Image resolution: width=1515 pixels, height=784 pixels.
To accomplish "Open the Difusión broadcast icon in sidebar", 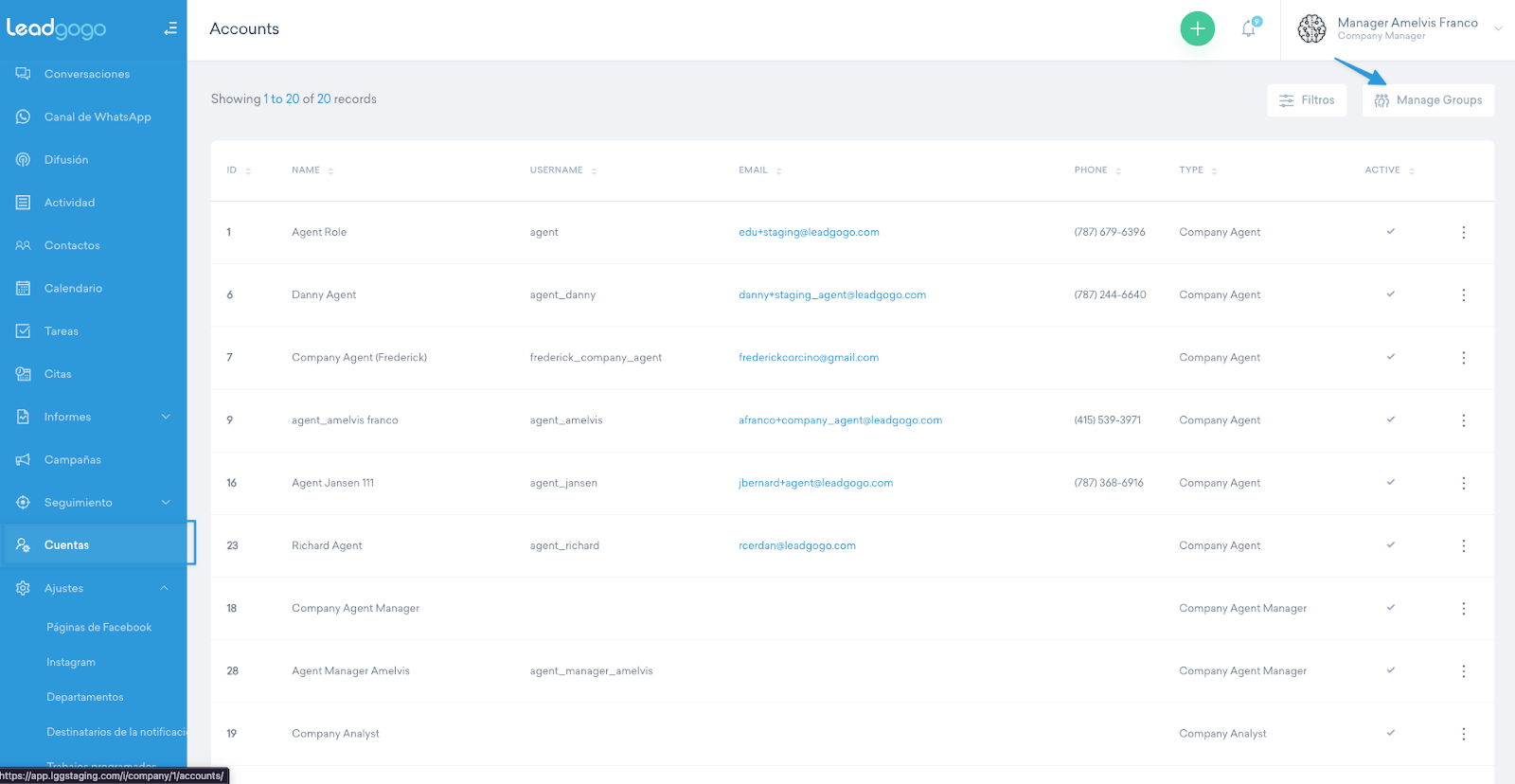I will [23, 159].
